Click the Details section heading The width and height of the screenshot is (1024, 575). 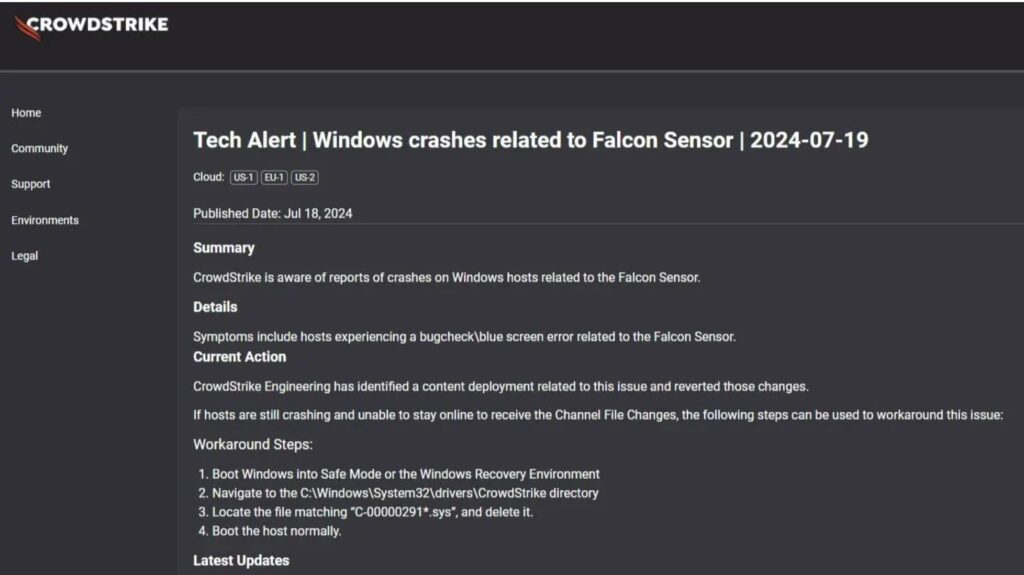pyautogui.click(x=215, y=307)
